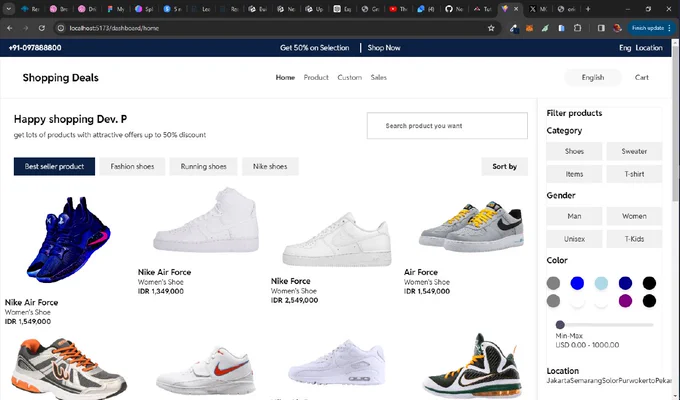Image resolution: width=680 pixels, height=400 pixels.
Task: Click the Search product you want field
Action: click(447, 126)
